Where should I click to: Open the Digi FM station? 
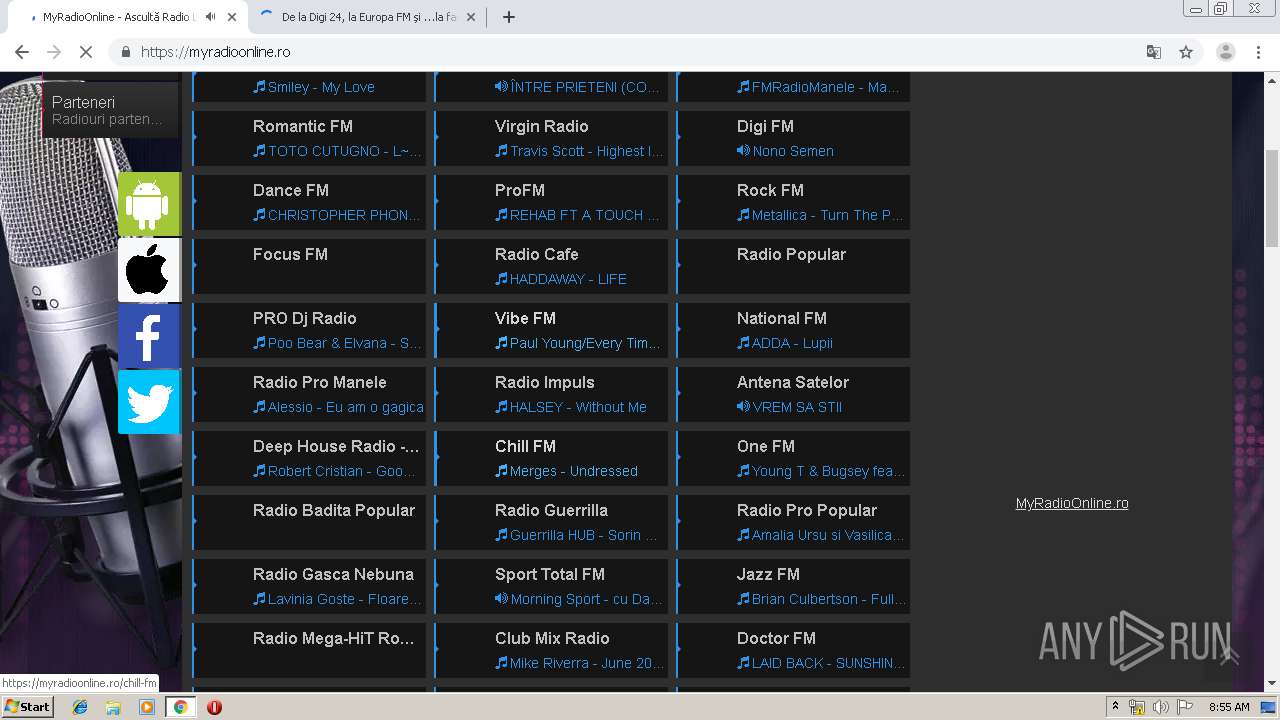click(793, 138)
